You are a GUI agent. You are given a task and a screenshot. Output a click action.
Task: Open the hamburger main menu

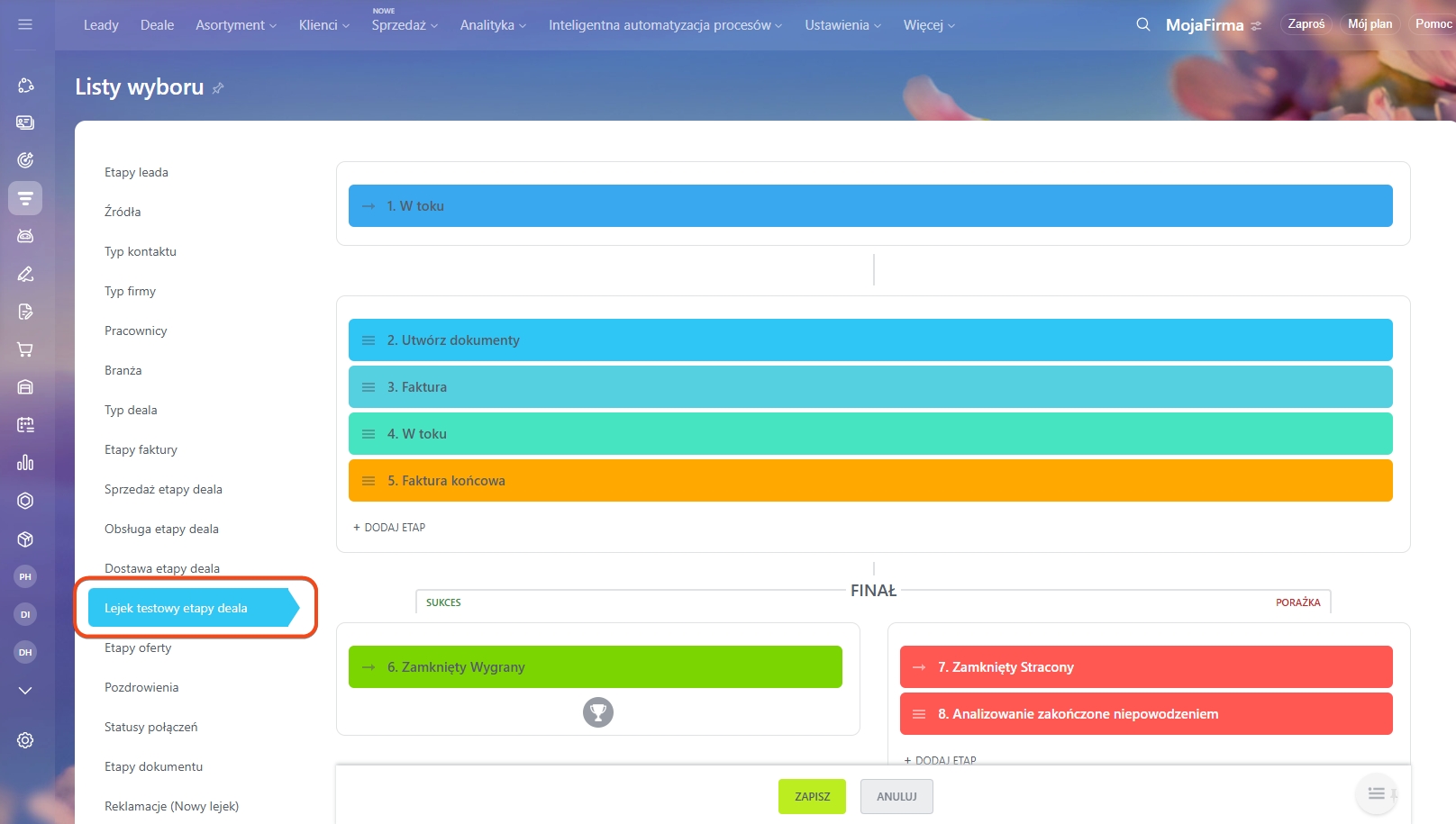(x=25, y=24)
